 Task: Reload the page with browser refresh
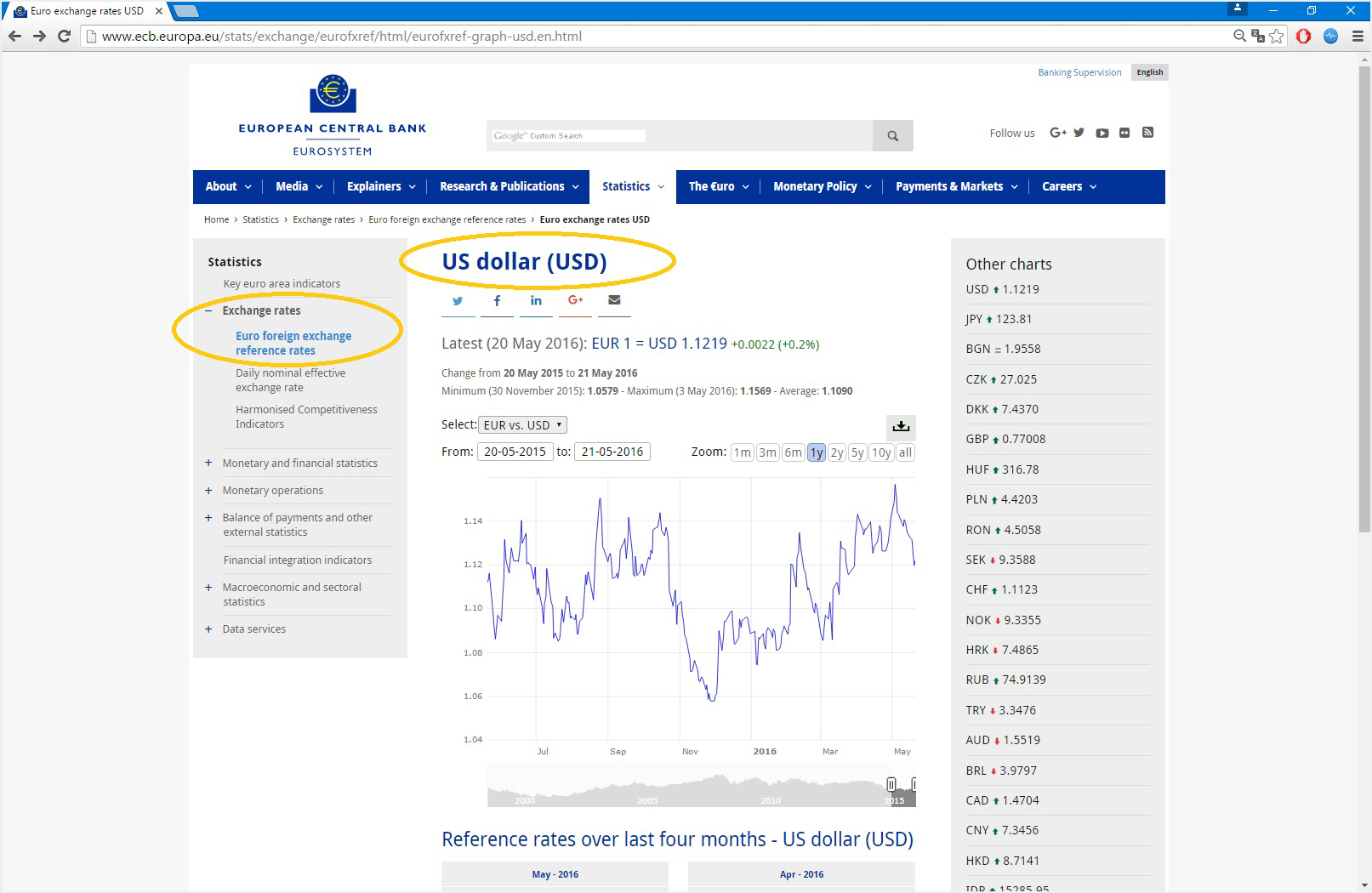tap(64, 36)
